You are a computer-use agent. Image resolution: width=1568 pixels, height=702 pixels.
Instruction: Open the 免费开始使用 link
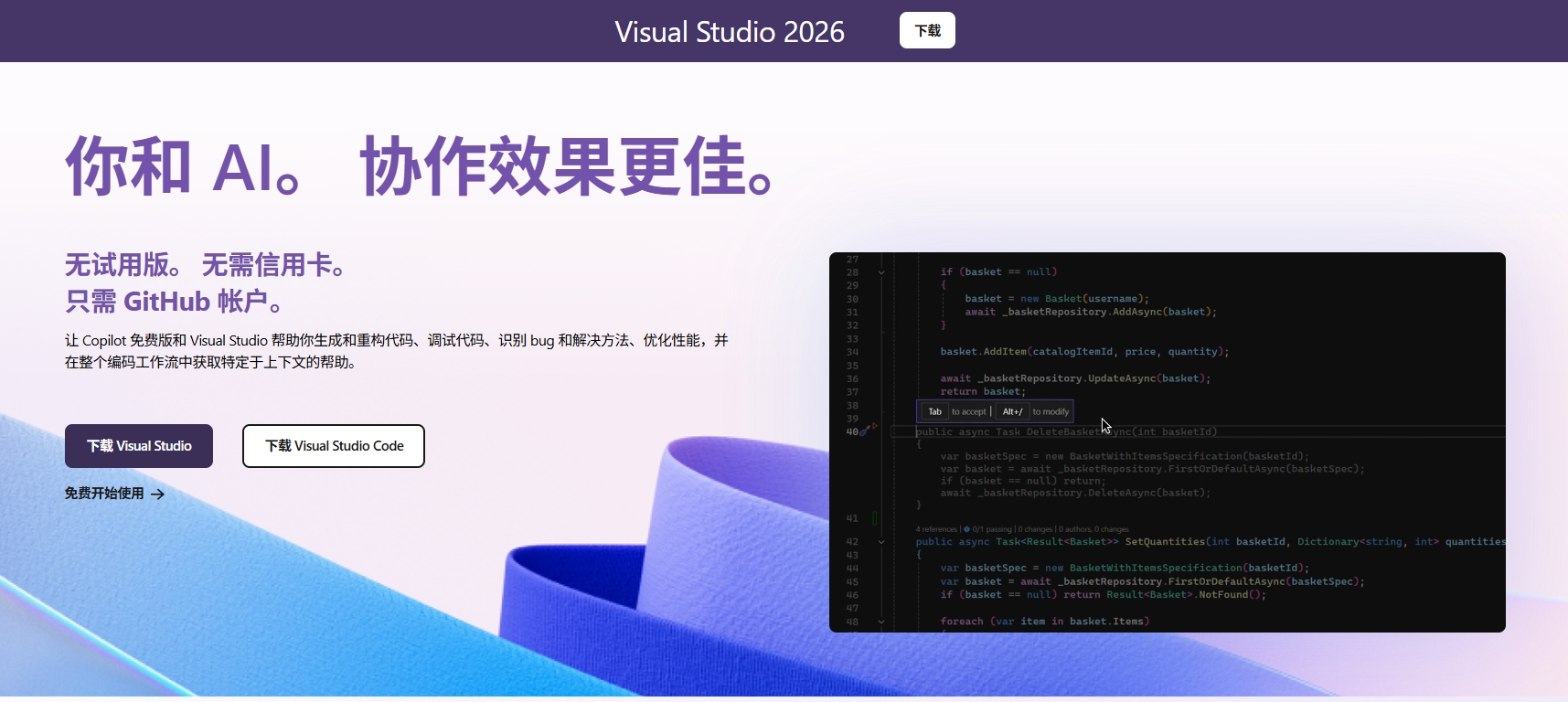click(114, 494)
